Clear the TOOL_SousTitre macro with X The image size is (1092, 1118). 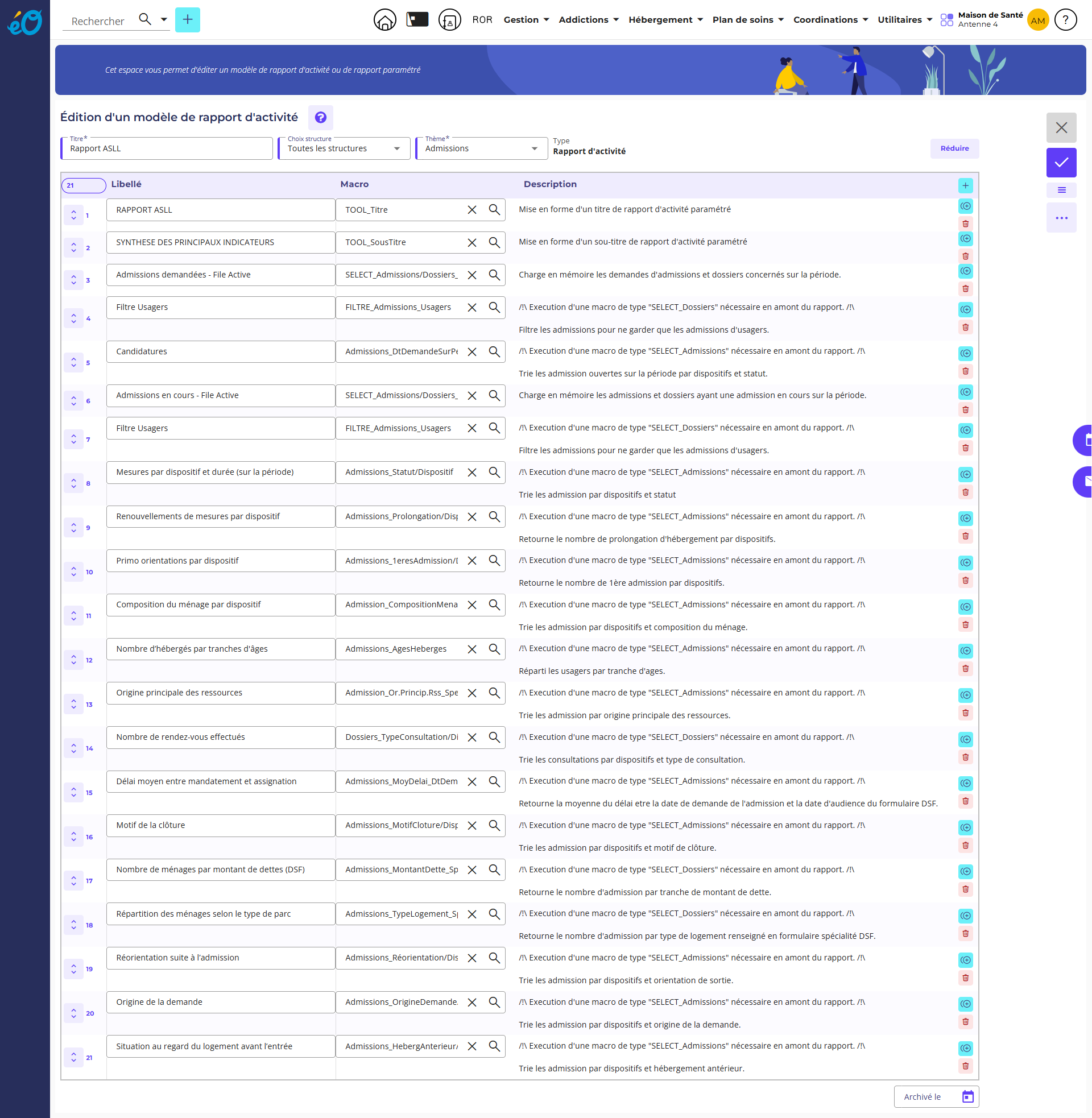click(471, 242)
